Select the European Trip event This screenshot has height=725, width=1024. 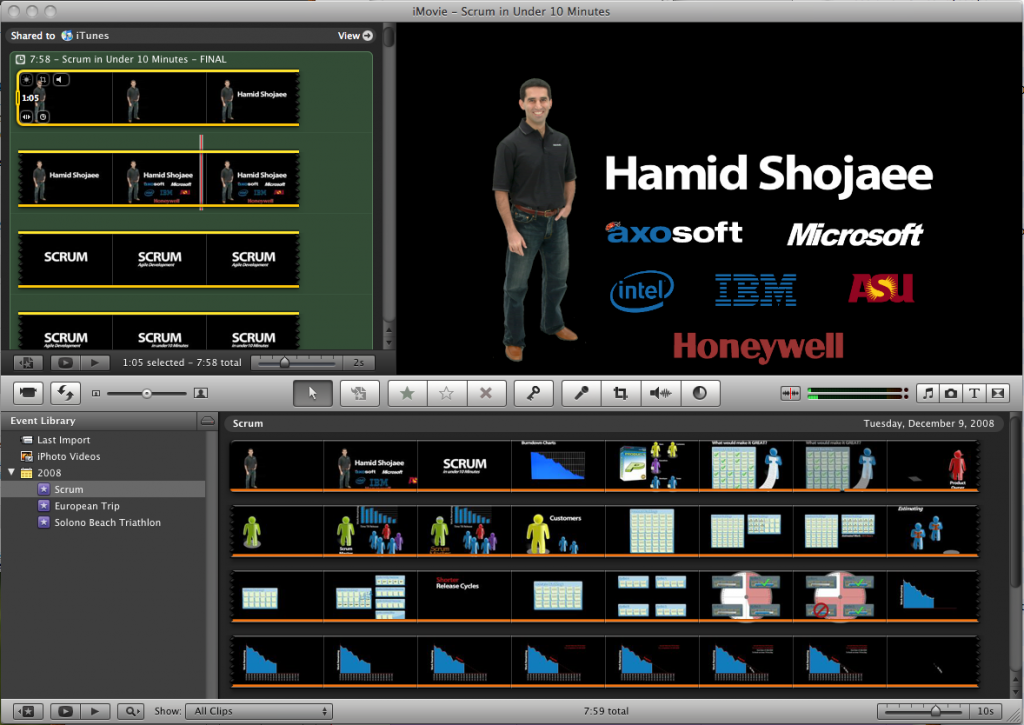click(x=87, y=506)
